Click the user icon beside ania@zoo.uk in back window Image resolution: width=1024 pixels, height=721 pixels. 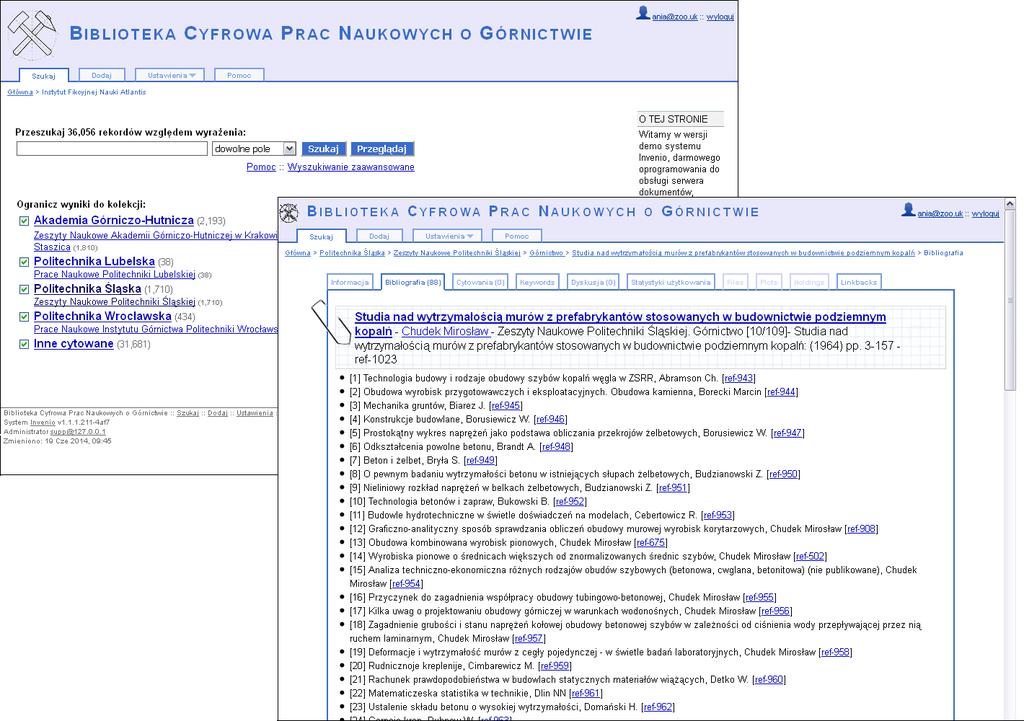643,13
